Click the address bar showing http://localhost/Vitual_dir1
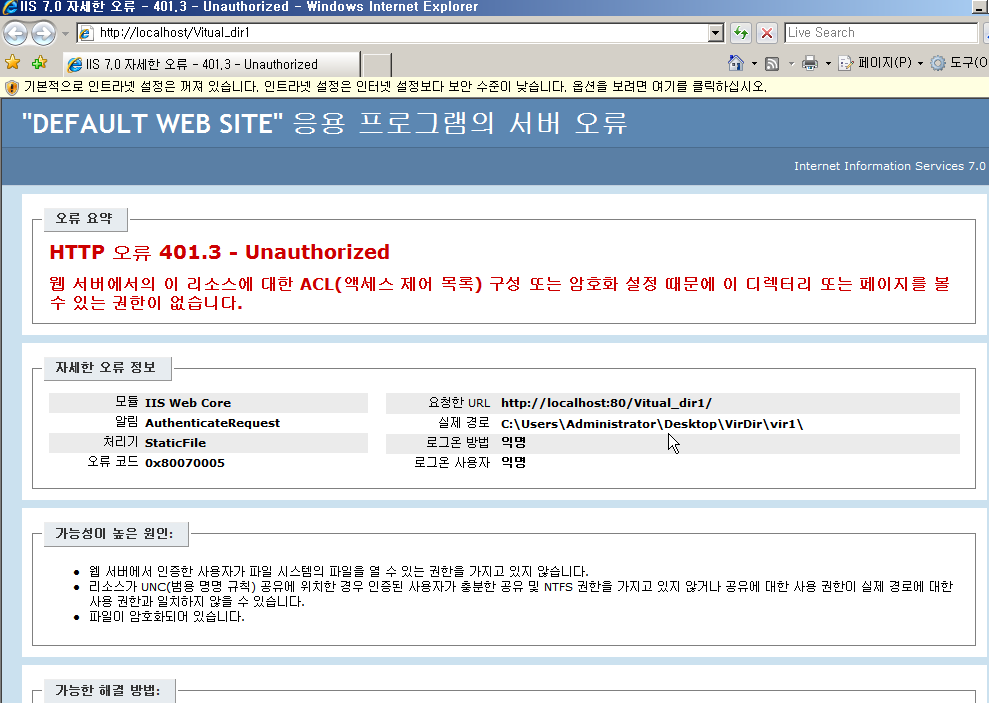This screenshot has height=703, width=989. tap(392, 33)
